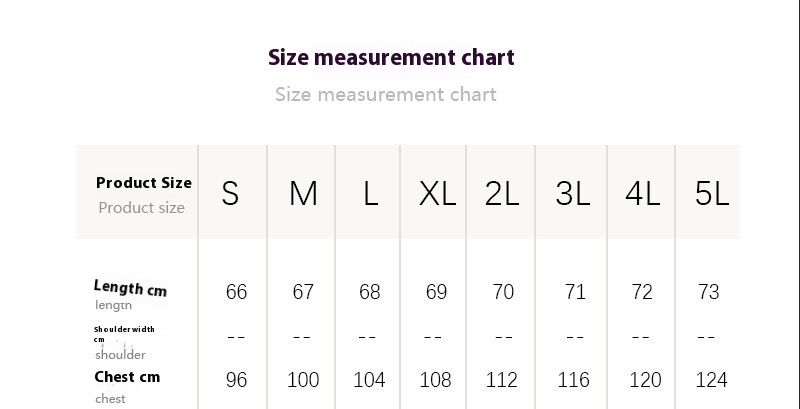Click the 4L size column header

(642, 194)
